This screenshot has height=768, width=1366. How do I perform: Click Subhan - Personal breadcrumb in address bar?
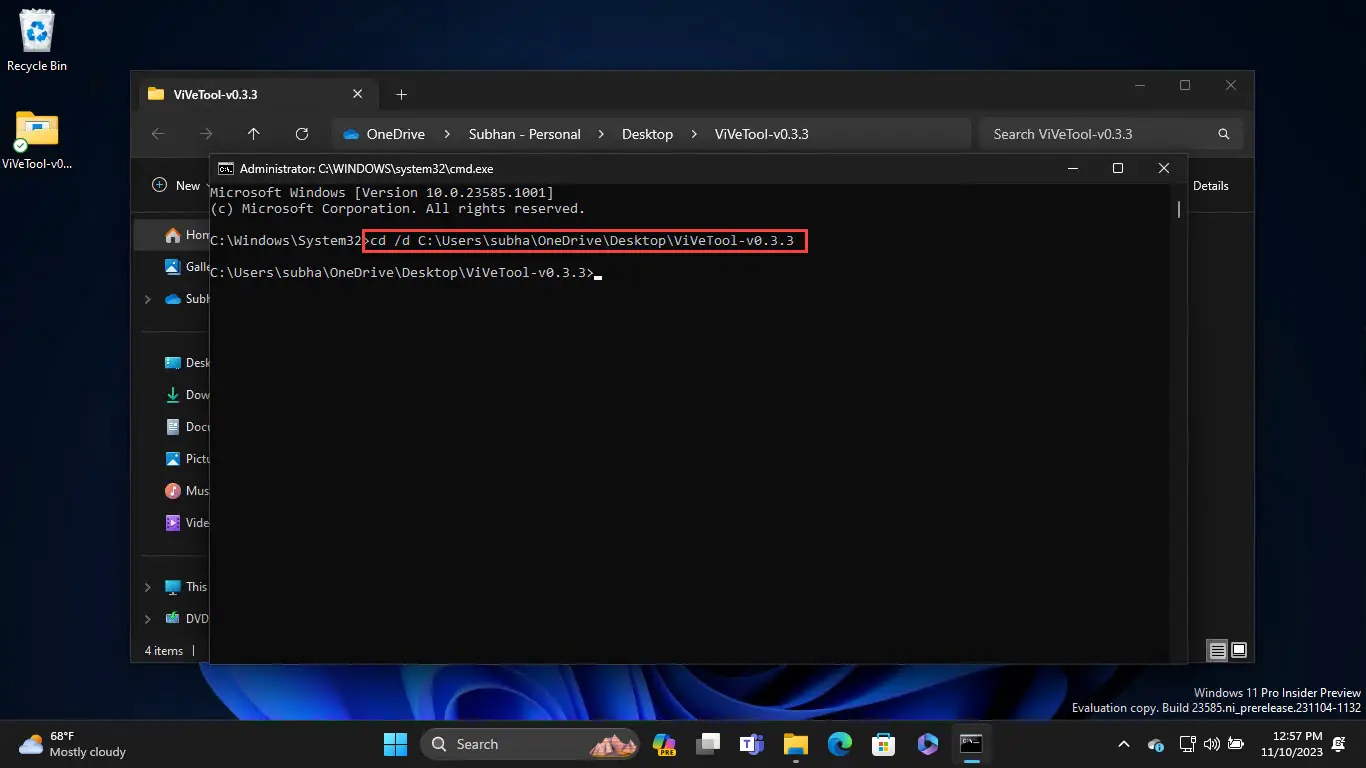click(x=524, y=134)
